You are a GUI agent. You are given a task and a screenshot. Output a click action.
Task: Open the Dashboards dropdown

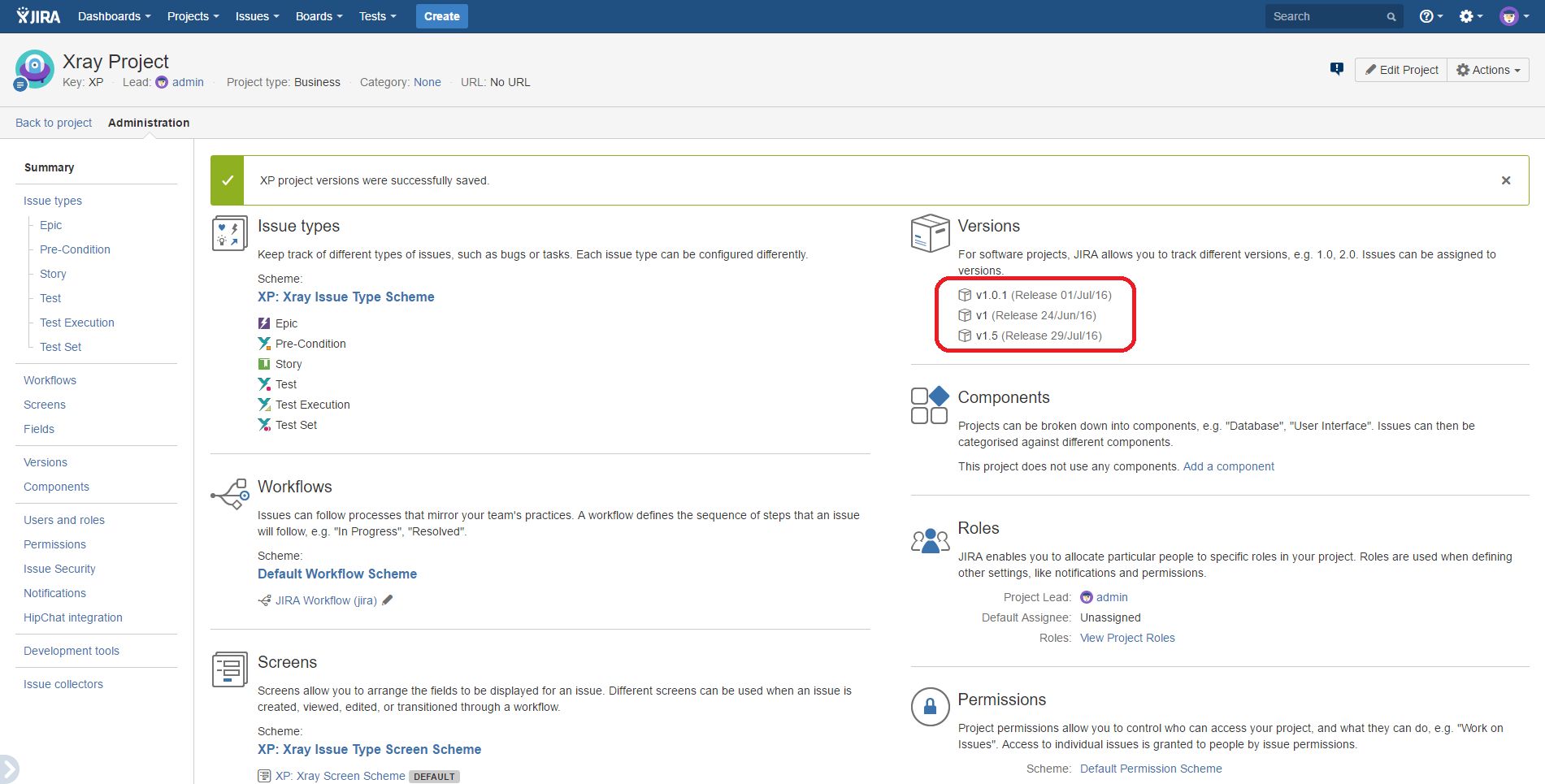point(115,16)
